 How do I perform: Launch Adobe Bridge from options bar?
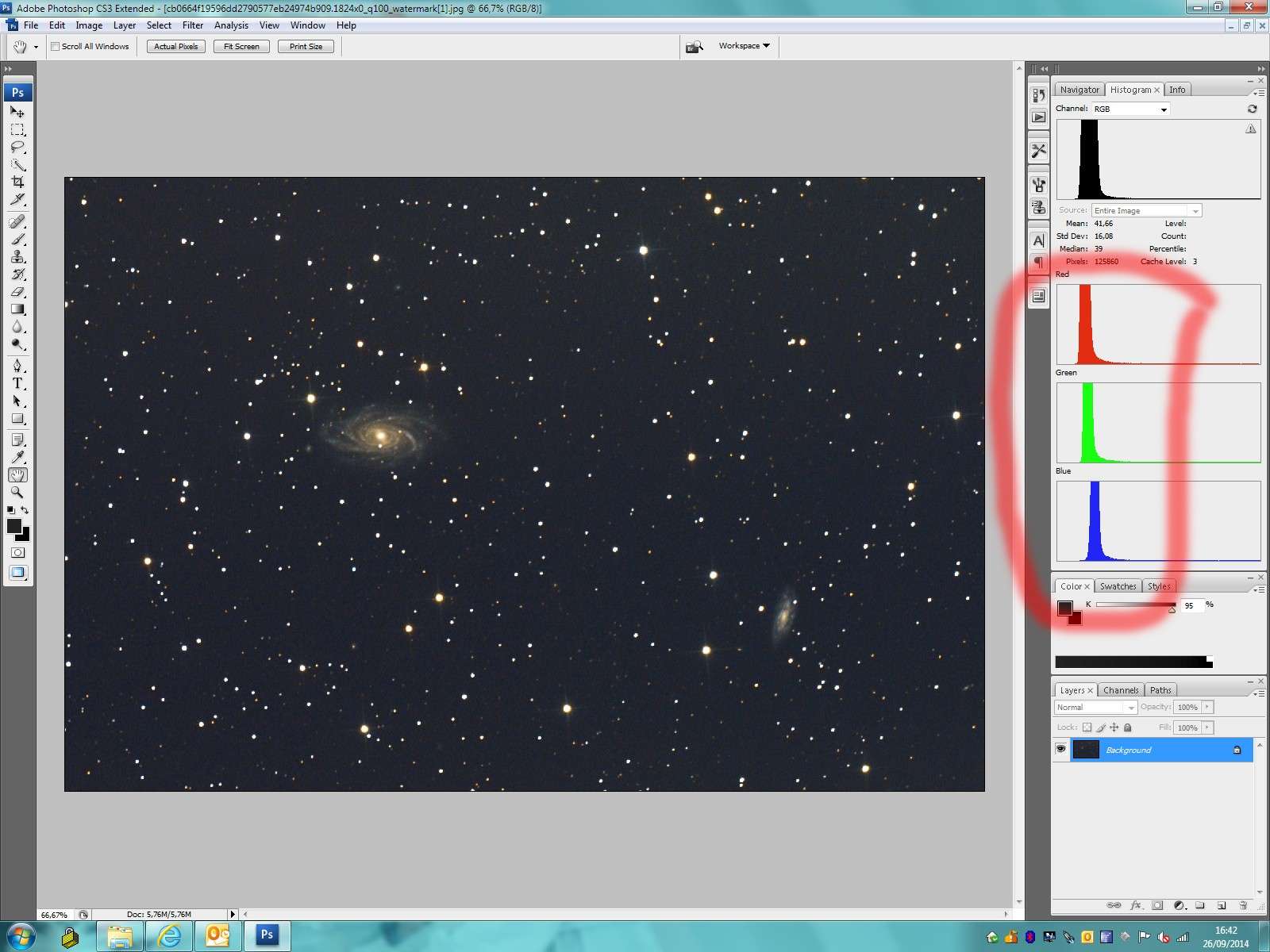(695, 47)
